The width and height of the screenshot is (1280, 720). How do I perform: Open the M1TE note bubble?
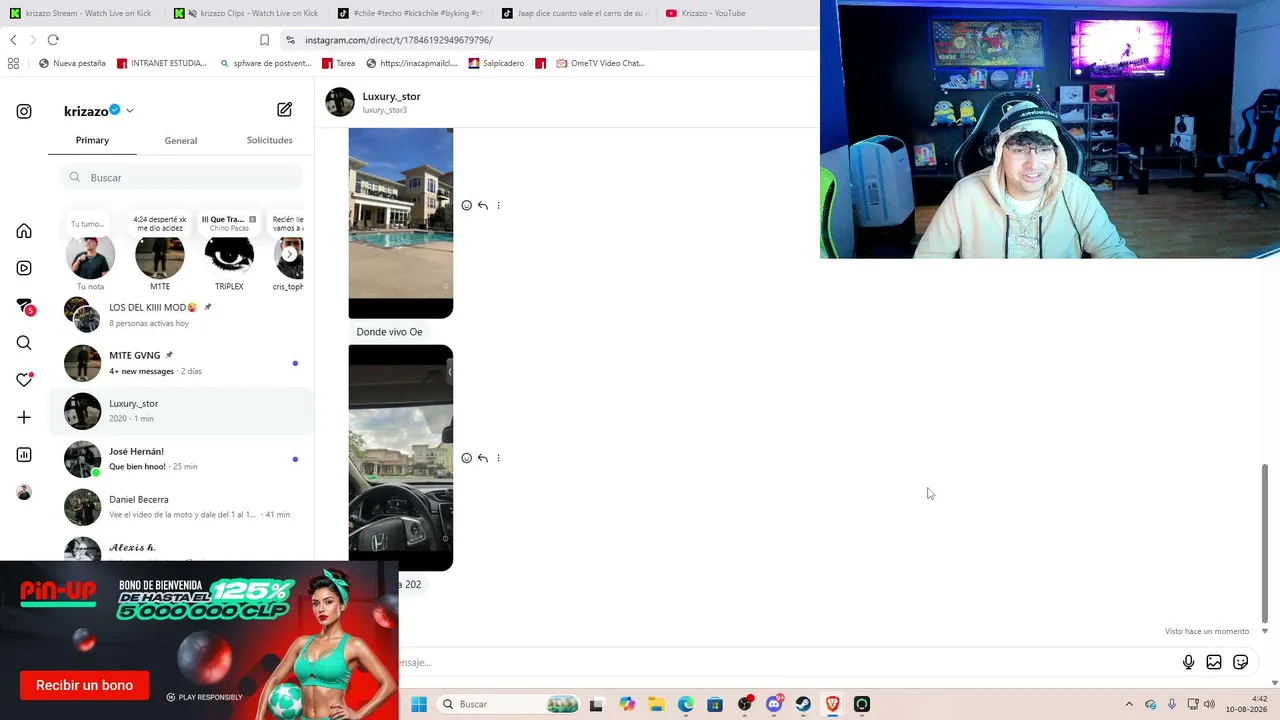(x=160, y=222)
